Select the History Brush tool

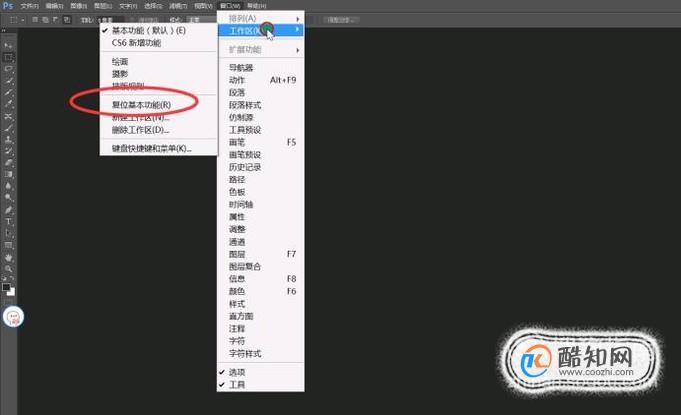pos(8,152)
